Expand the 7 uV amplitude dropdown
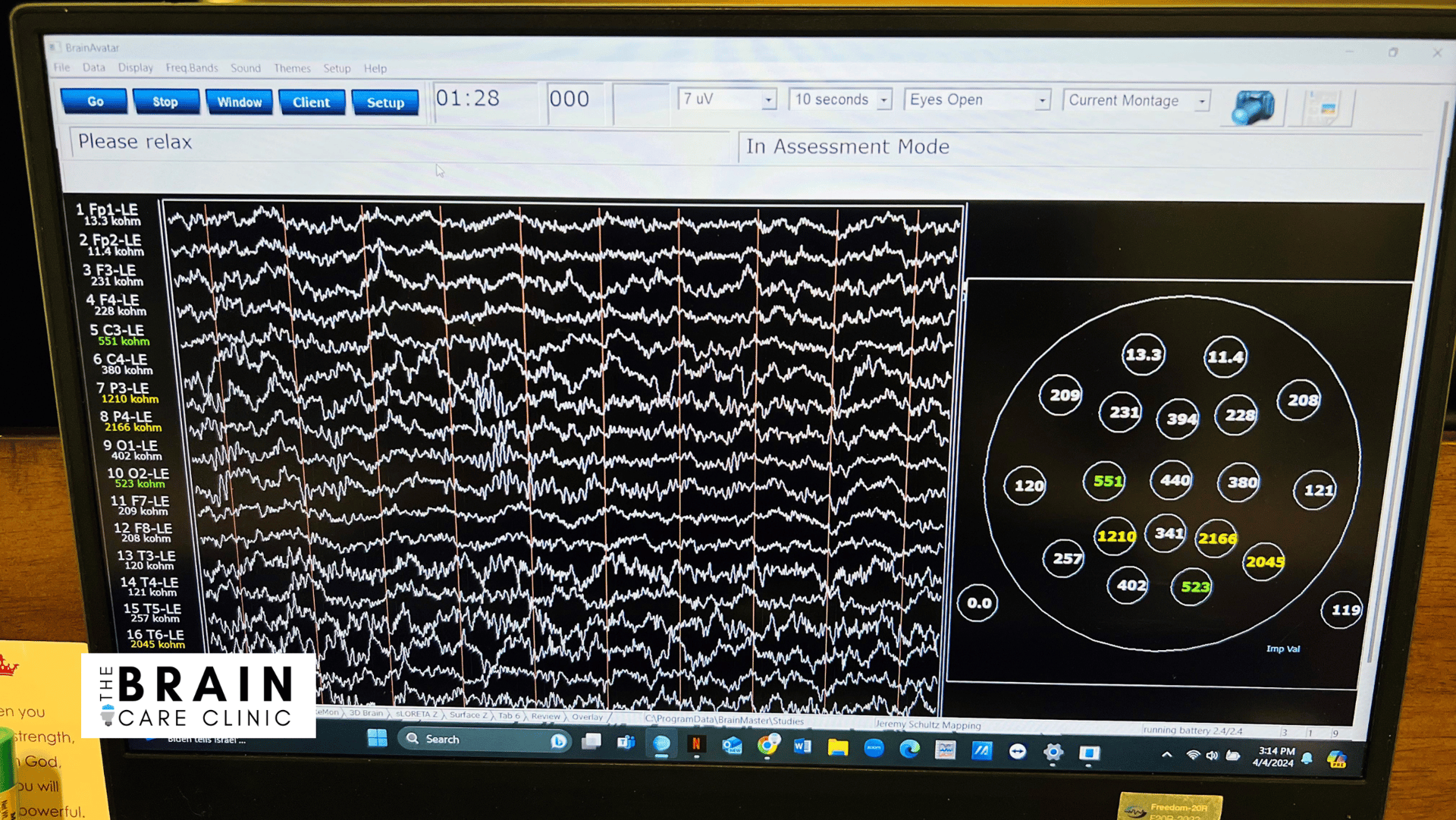The width and height of the screenshot is (1456, 820). click(768, 100)
